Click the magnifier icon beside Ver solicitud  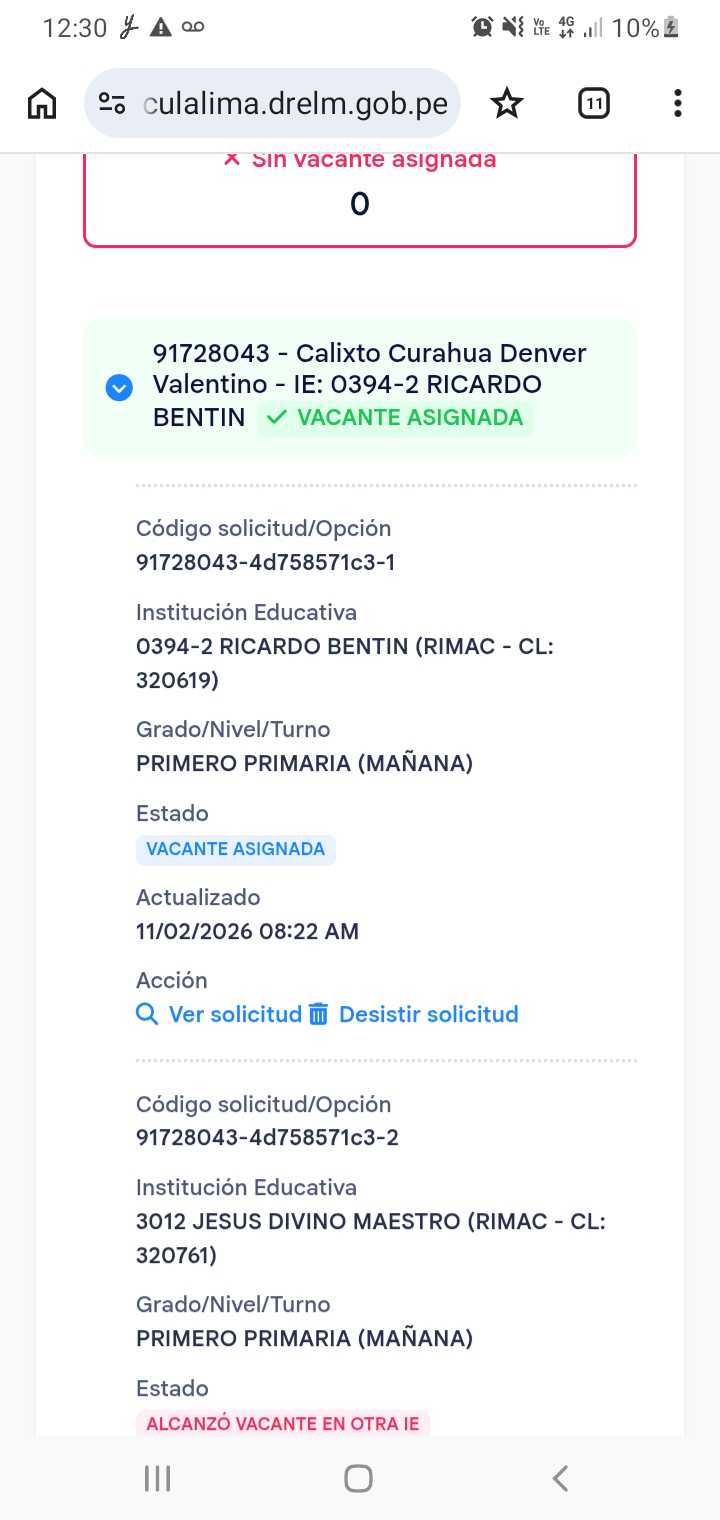pos(147,1014)
